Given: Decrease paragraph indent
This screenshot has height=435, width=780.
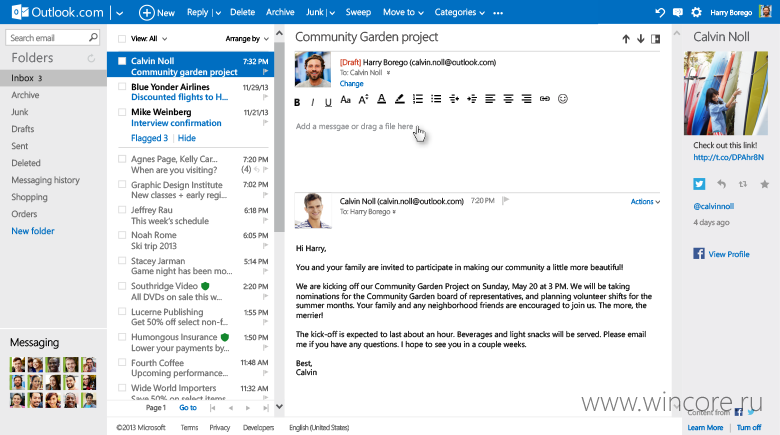Looking at the screenshot, I should click(x=454, y=99).
